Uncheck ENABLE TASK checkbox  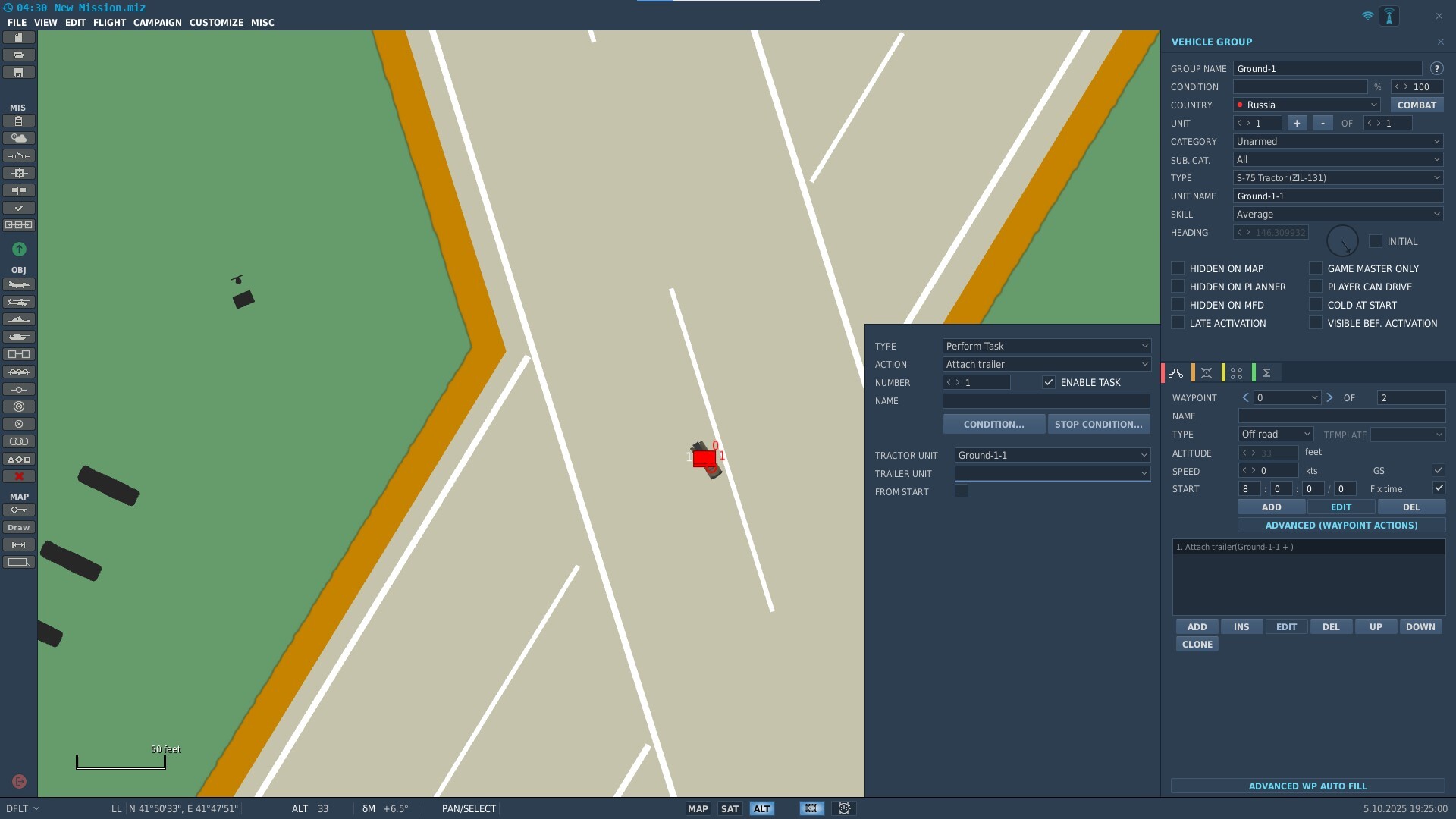pos(1049,382)
